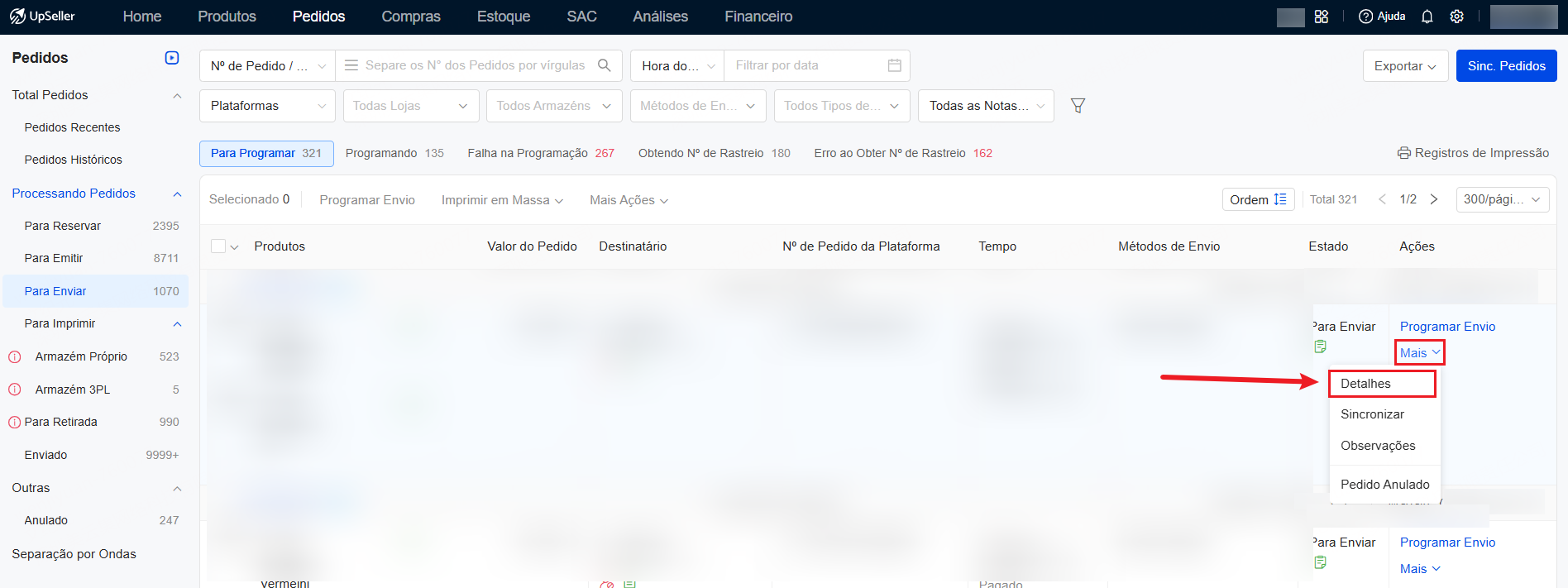Click warning icon beside Armazém Próprio
Screen dimensions: 1568x588
pos(15,357)
